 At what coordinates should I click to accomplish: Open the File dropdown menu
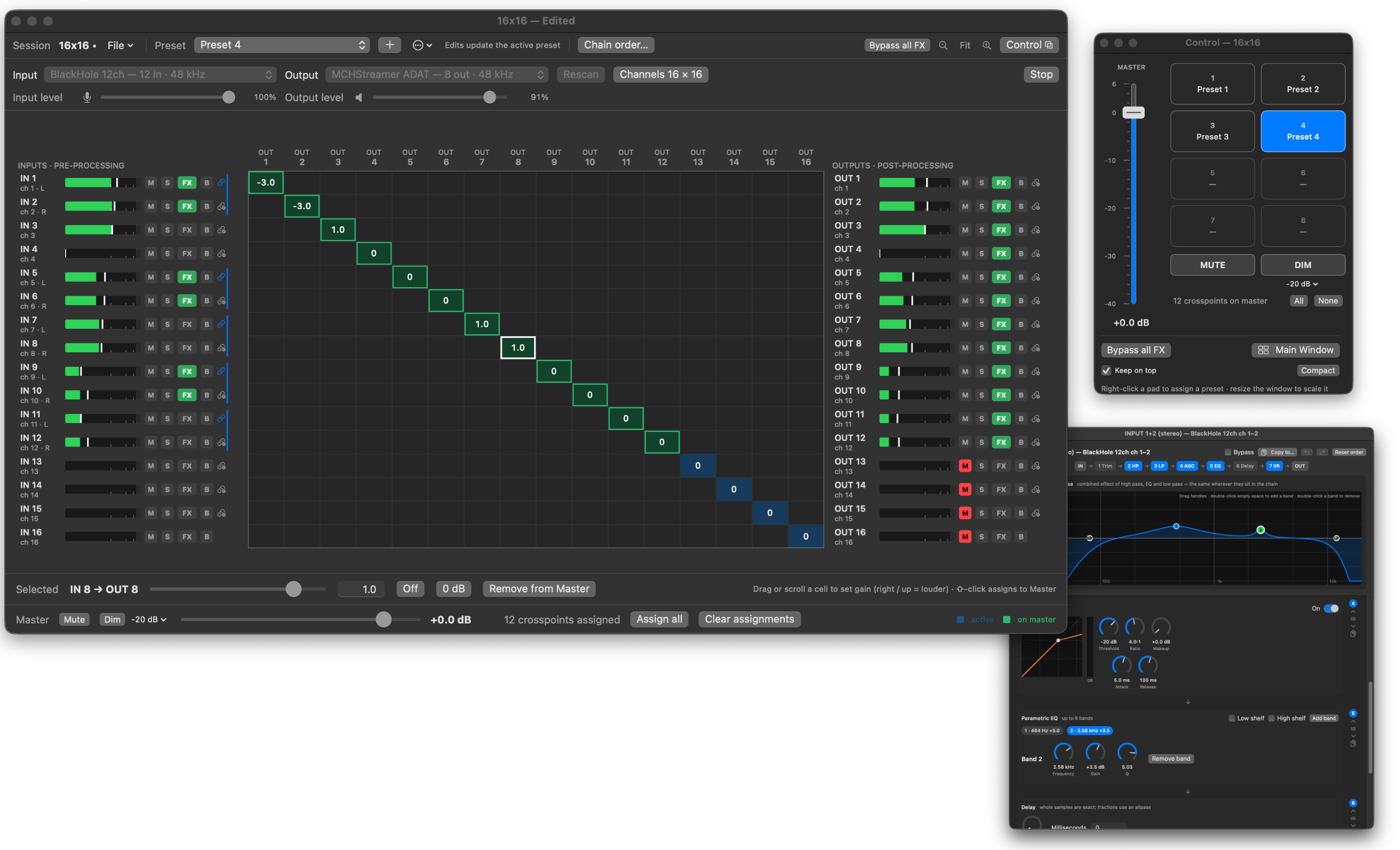pos(120,45)
